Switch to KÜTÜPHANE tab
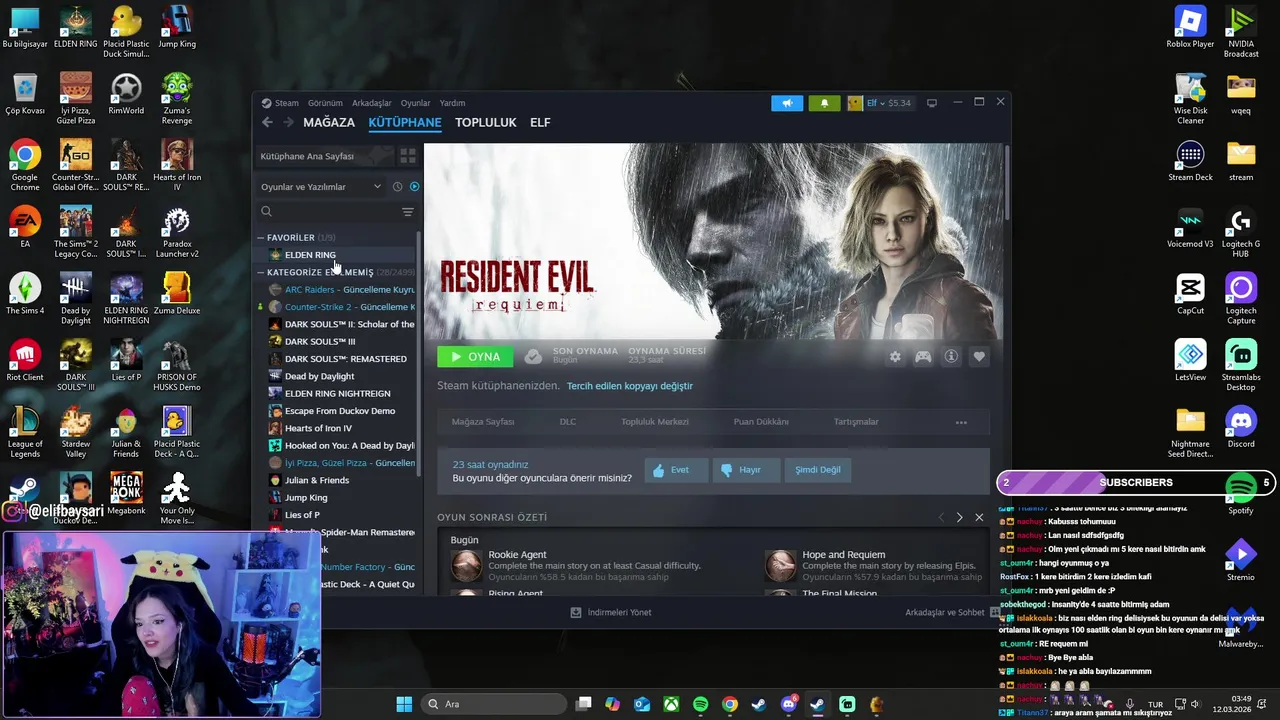The image size is (1280, 720). [405, 122]
